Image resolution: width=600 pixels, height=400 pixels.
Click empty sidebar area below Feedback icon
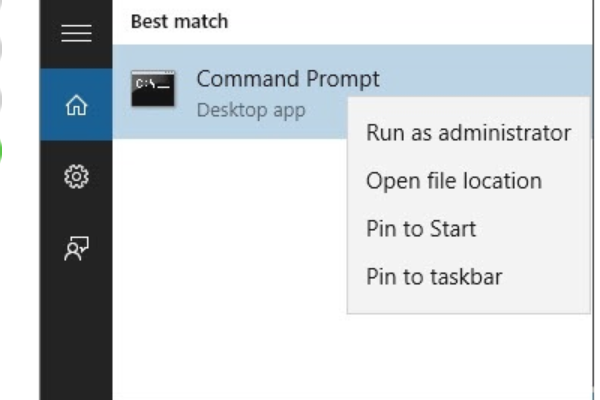76,330
